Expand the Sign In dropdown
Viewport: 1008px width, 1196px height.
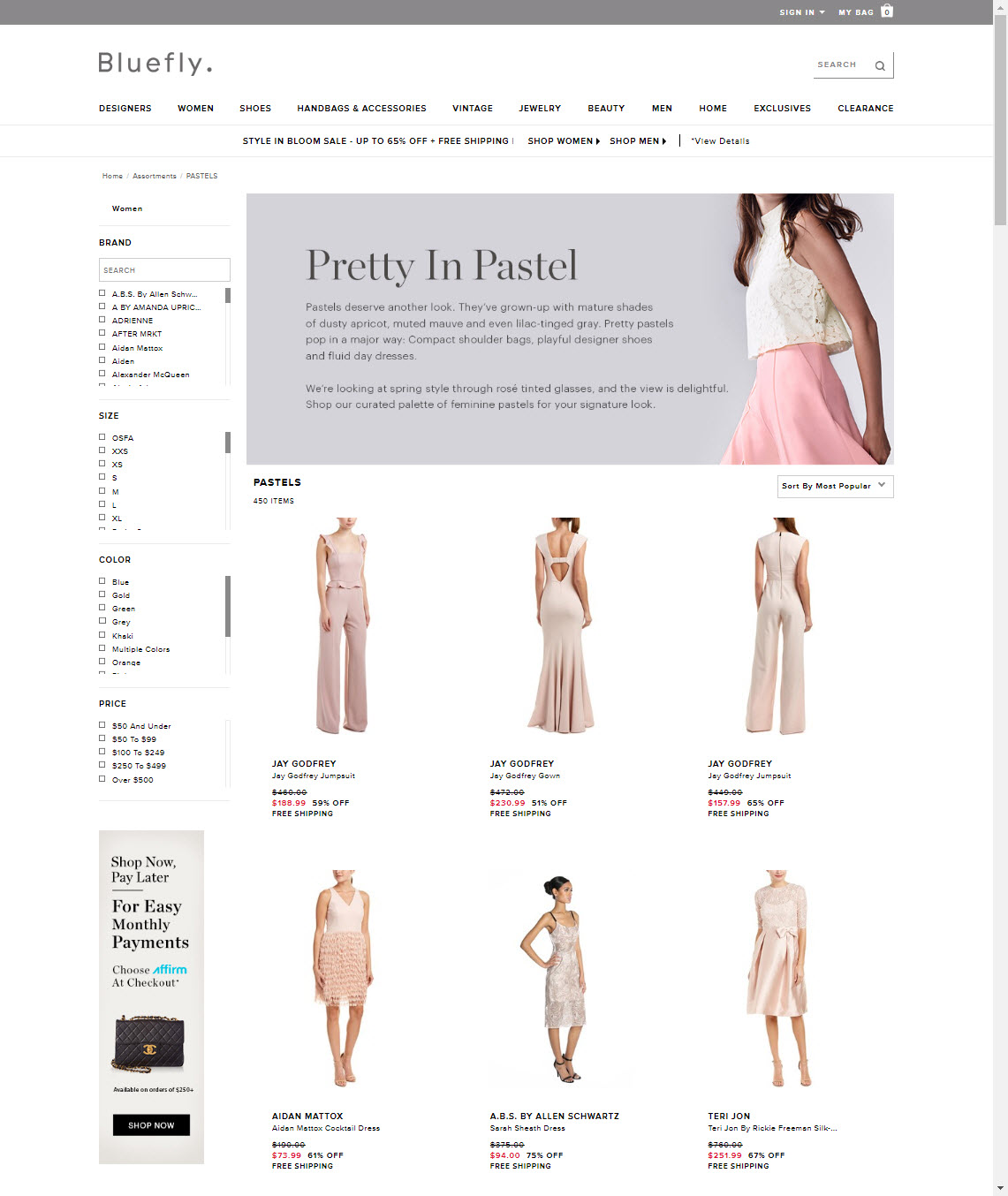801,12
